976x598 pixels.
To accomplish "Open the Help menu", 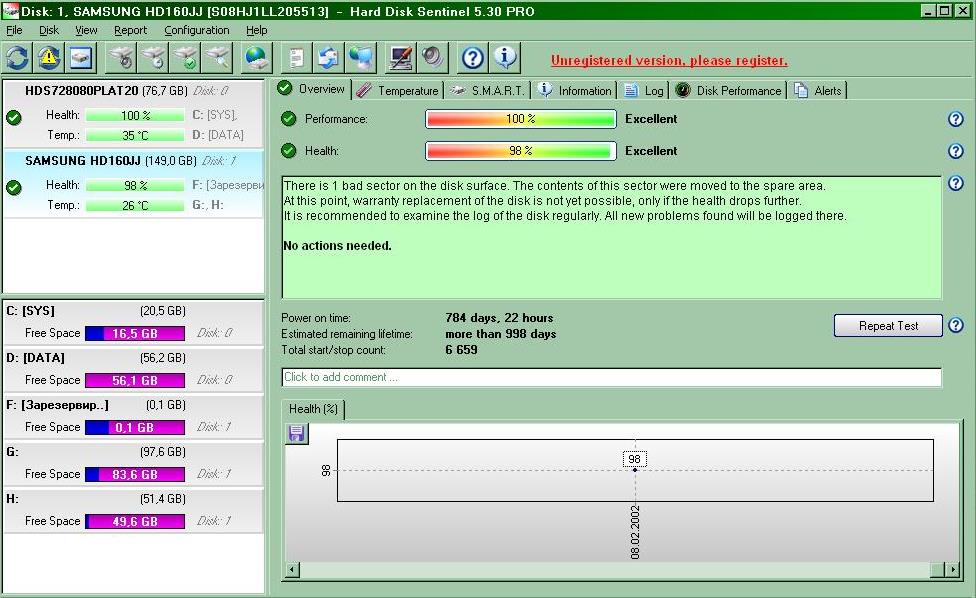I will tap(256, 30).
